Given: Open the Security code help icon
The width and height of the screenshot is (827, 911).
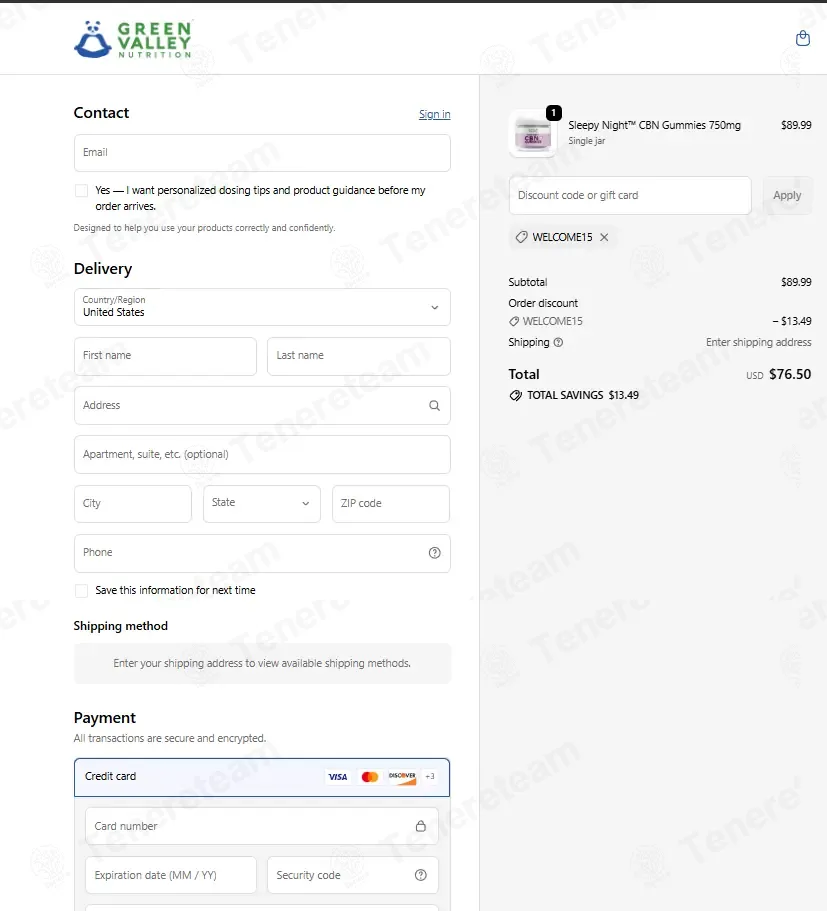Looking at the screenshot, I should pyautogui.click(x=421, y=875).
